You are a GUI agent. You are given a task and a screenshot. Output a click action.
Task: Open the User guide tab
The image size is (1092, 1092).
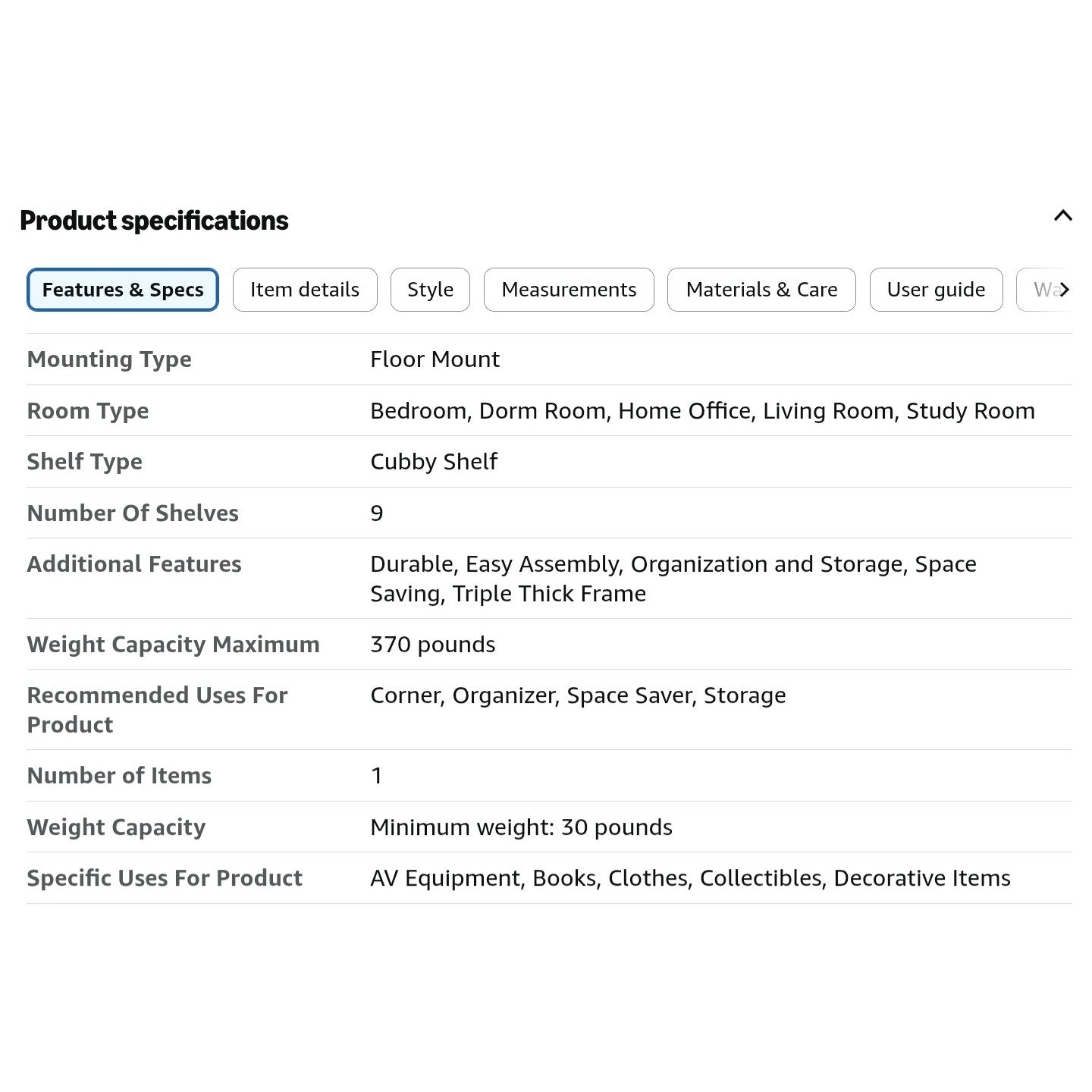[x=936, y=290]
